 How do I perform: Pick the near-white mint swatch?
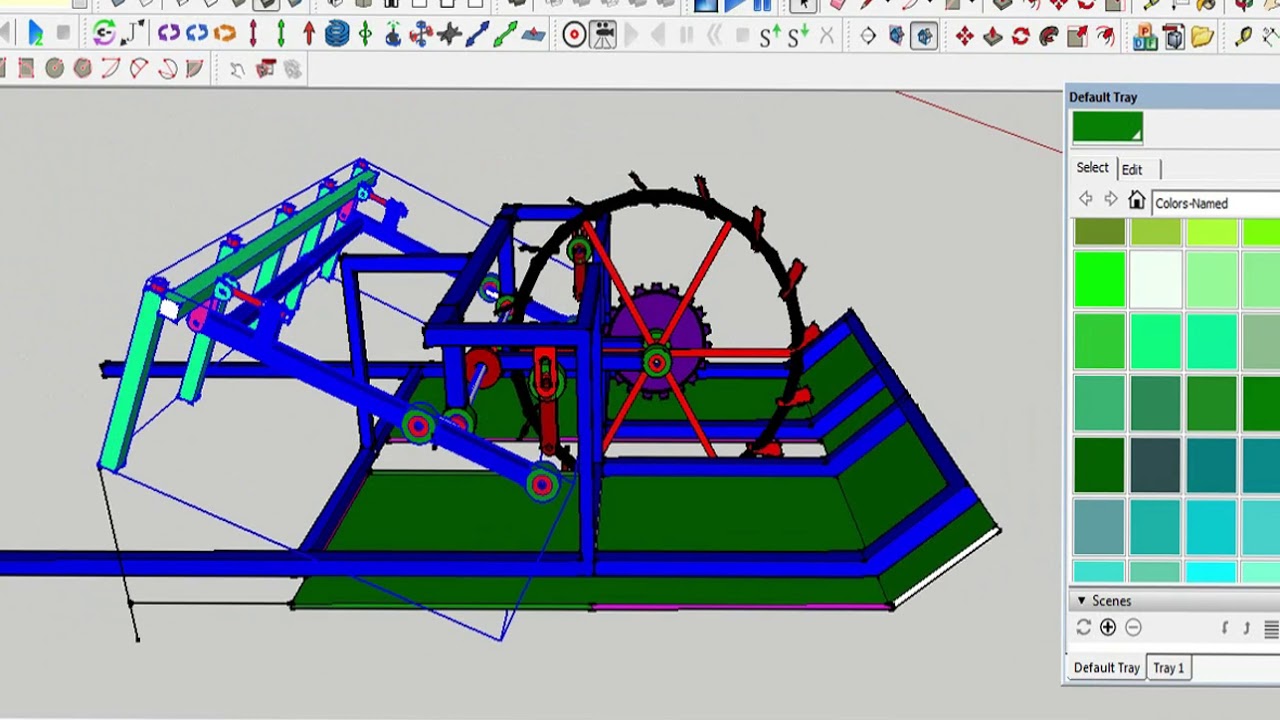pyautogui.click(x=1156, y=277)
